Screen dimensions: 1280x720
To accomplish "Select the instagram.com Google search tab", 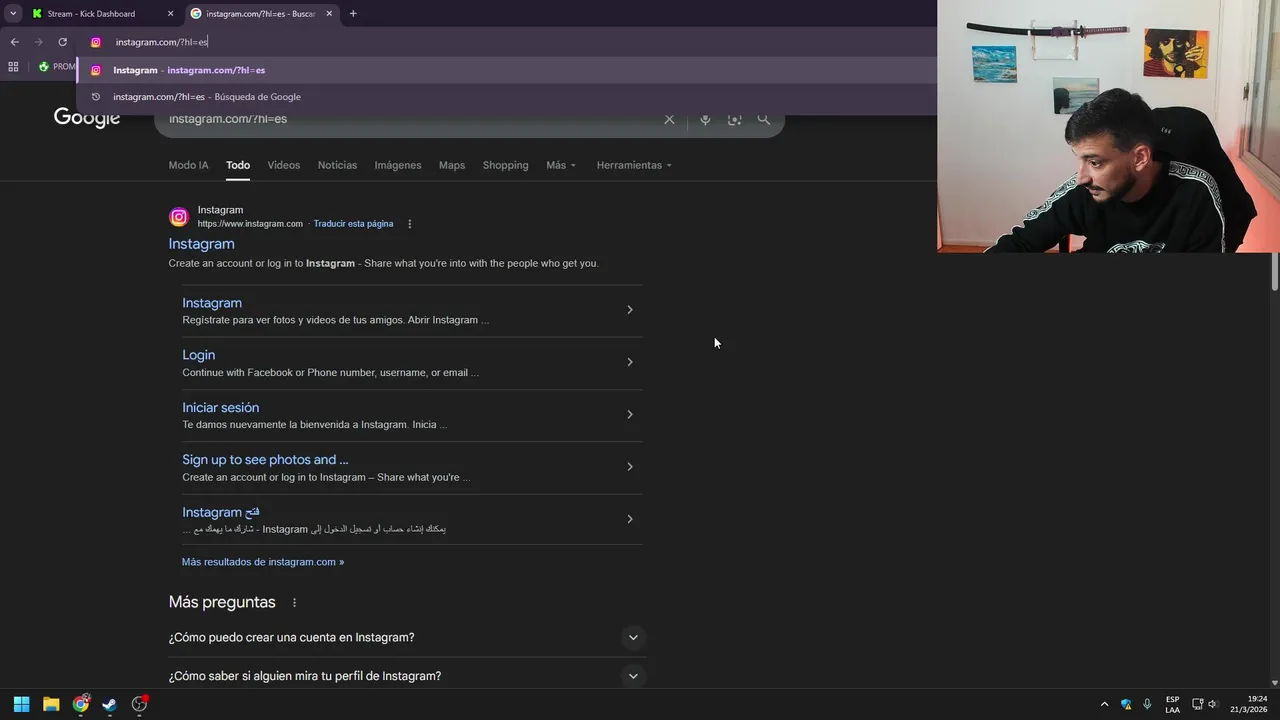I will [260, 14].
